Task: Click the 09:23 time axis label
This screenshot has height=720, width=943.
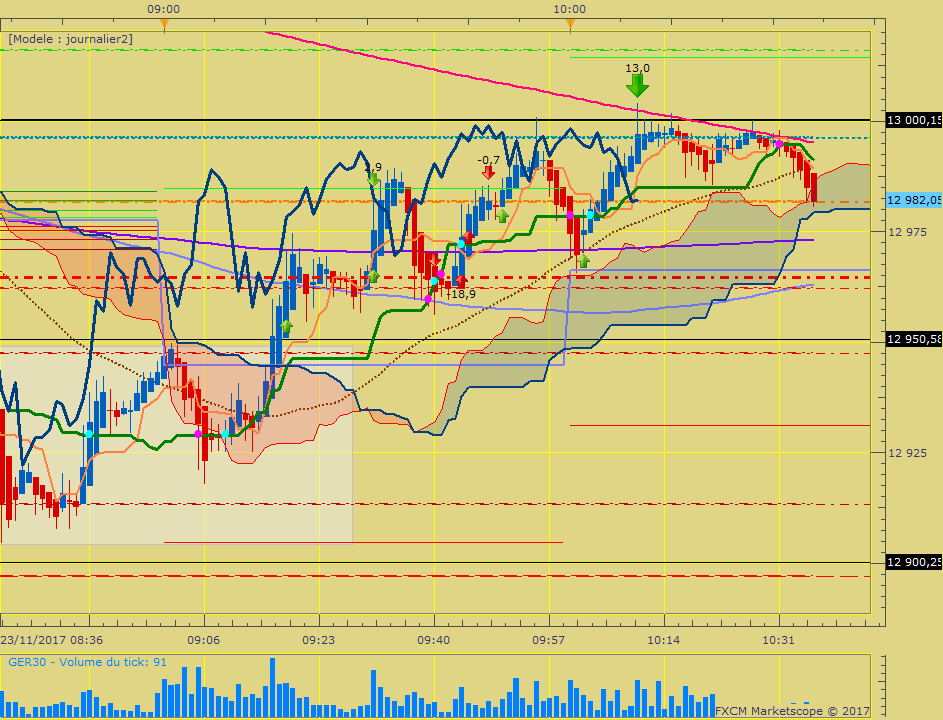Action: tap(318, 640)
